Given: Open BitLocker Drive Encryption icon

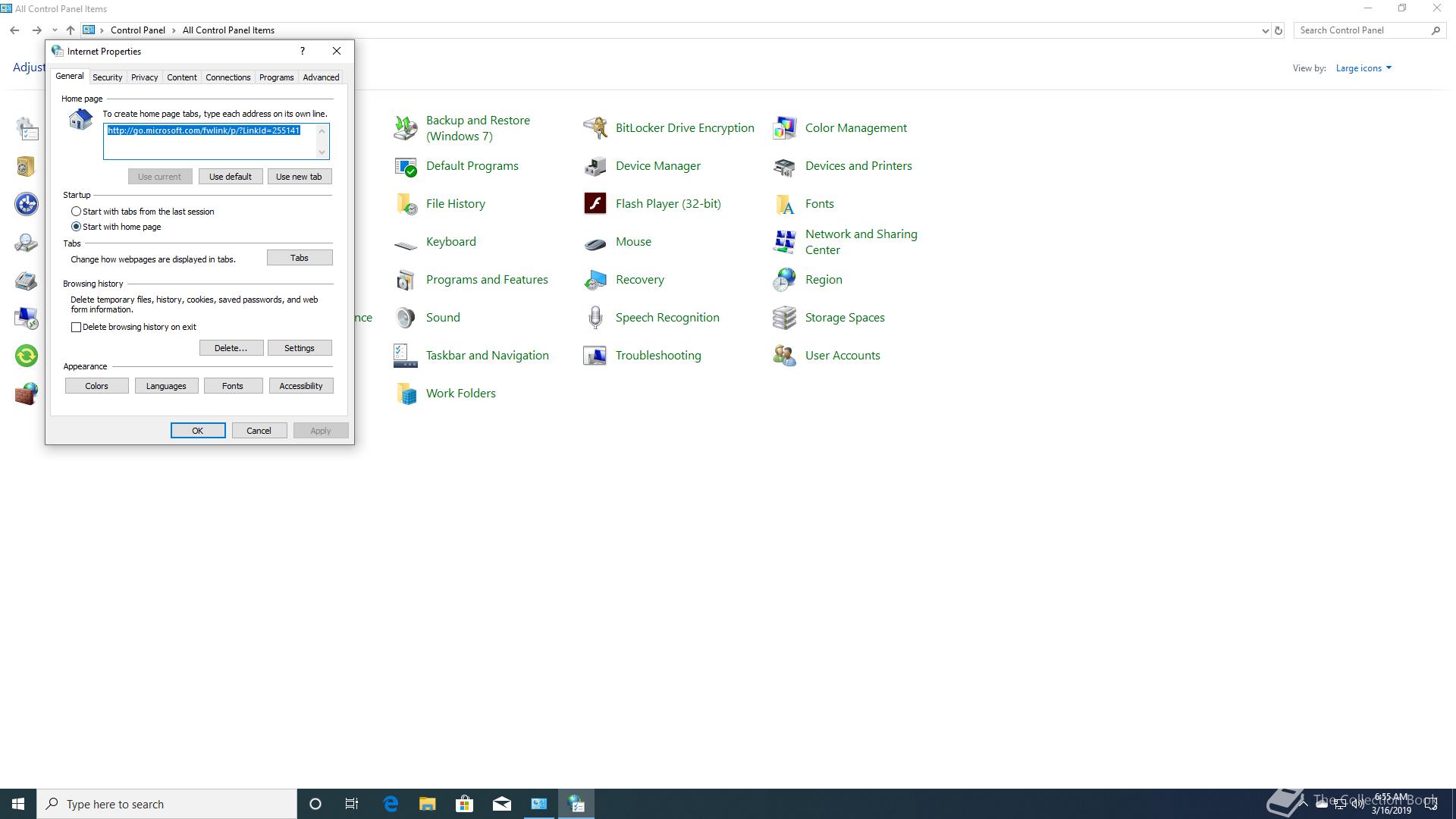Looking at the screenshot, I should point(595,127).
